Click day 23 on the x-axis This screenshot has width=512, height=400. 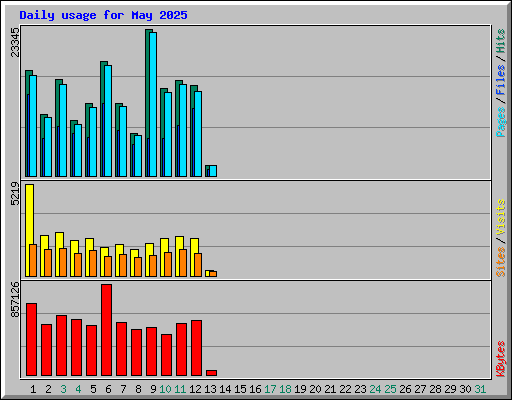[360, 389]
